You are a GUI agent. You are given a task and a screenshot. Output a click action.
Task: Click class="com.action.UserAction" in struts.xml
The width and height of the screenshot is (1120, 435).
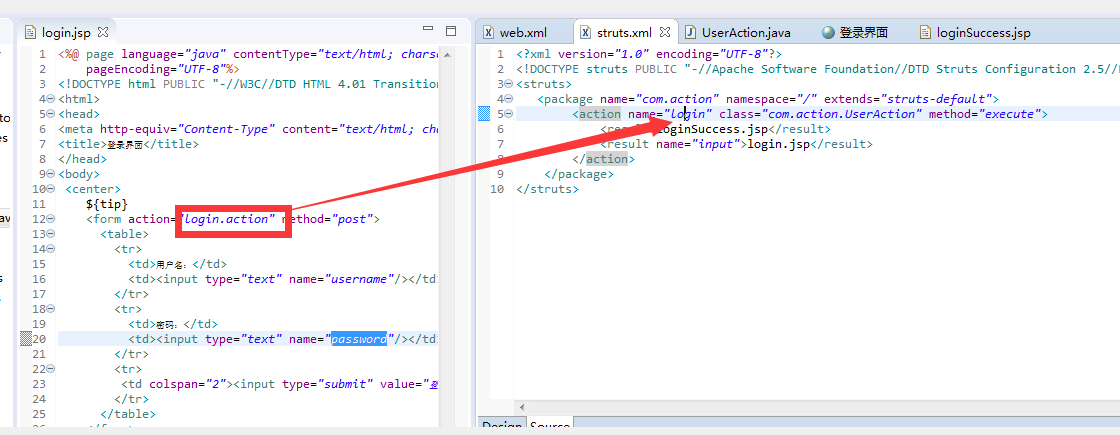(x=821, y=114)
